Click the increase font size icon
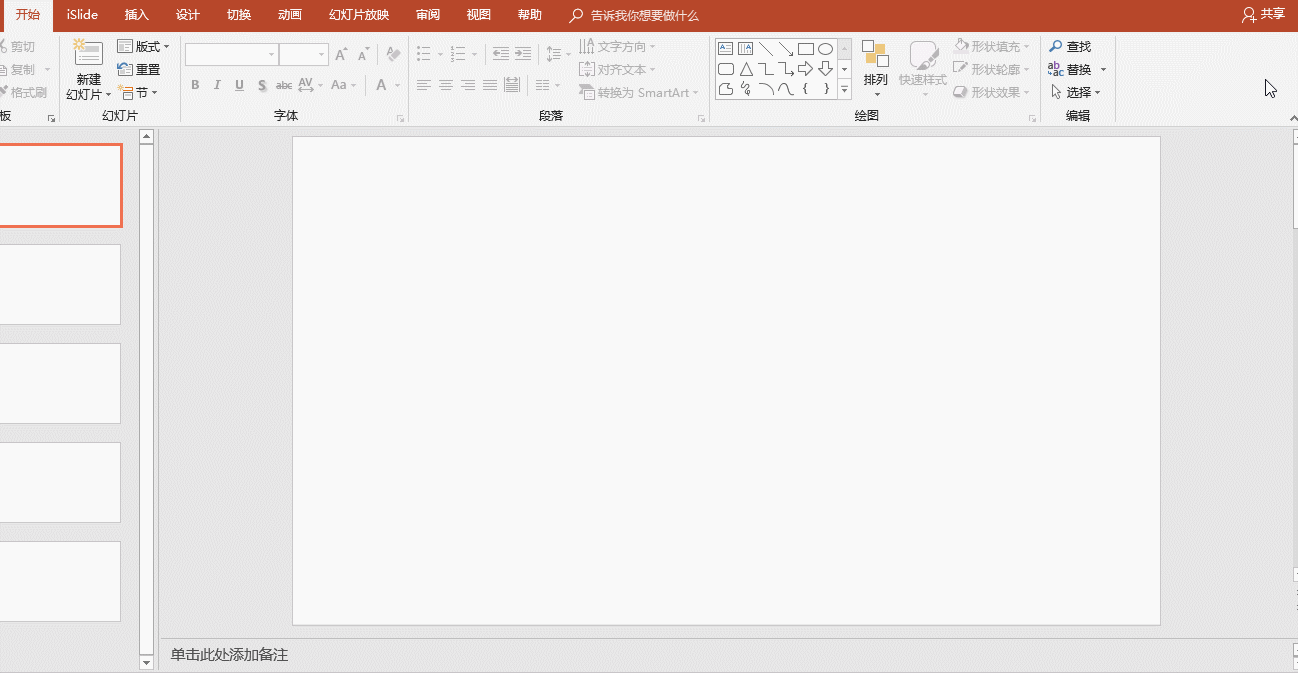This screenshot has height=673, width=1298. click(342, 54)
